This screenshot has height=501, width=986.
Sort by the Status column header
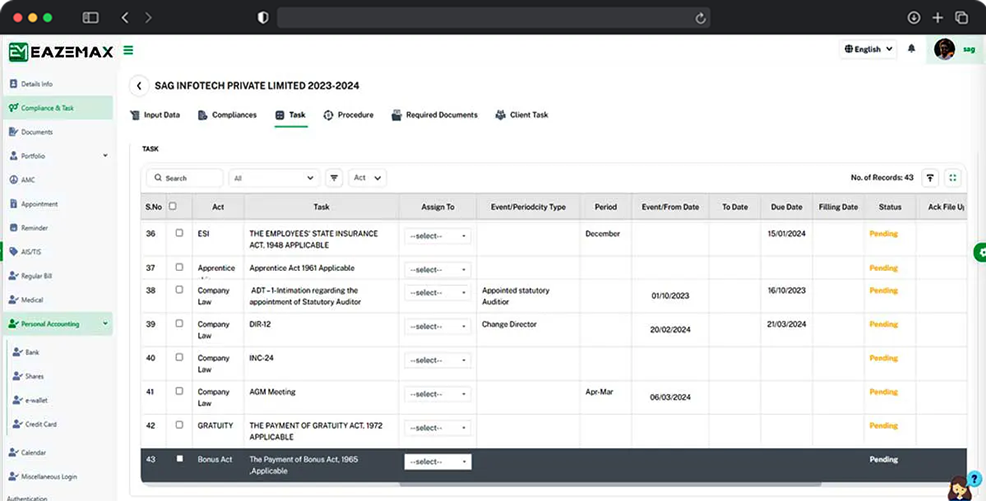[890, 207]
